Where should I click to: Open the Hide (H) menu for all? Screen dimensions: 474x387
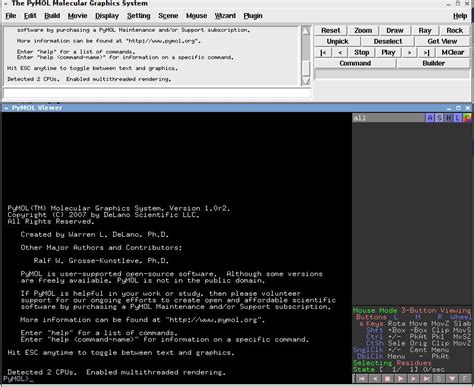click(x=449, y=118)
